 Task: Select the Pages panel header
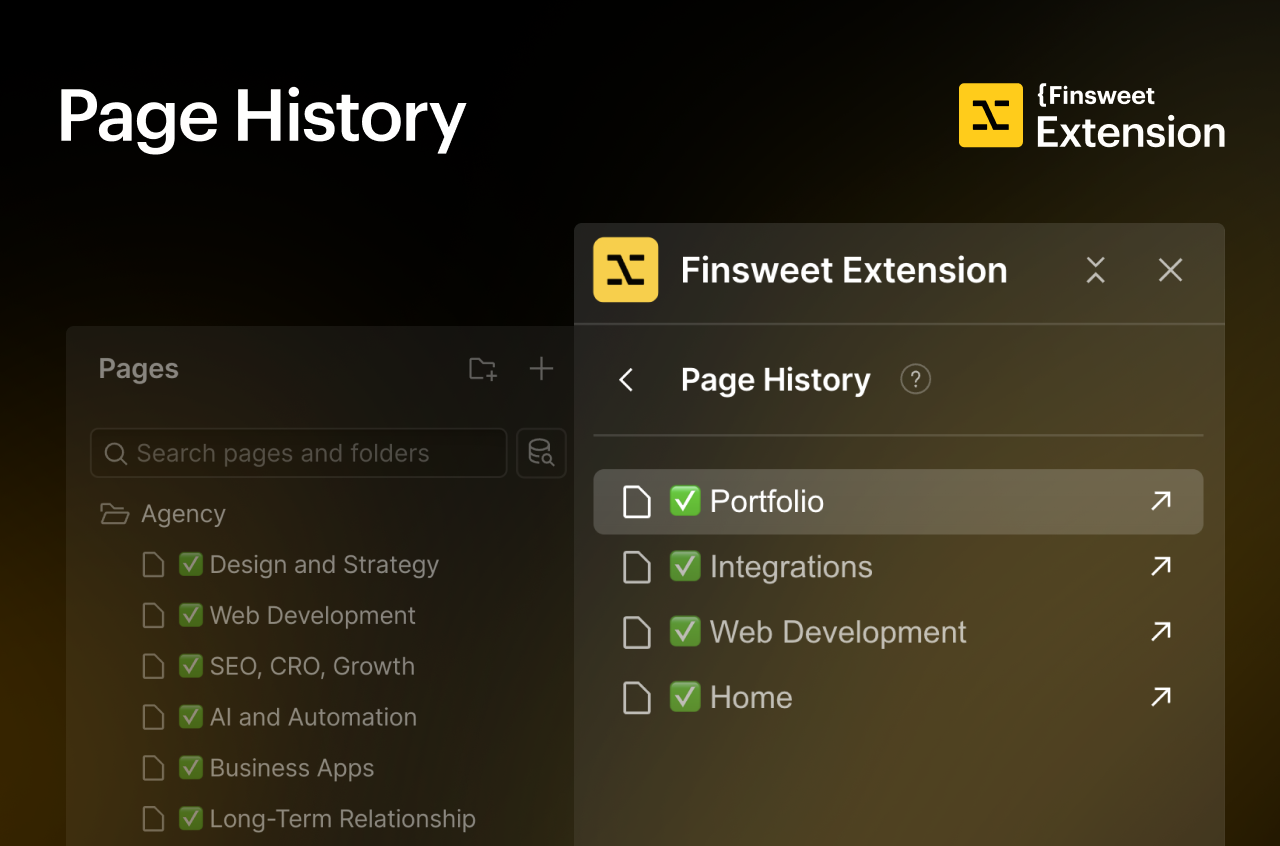click(138, 368)
